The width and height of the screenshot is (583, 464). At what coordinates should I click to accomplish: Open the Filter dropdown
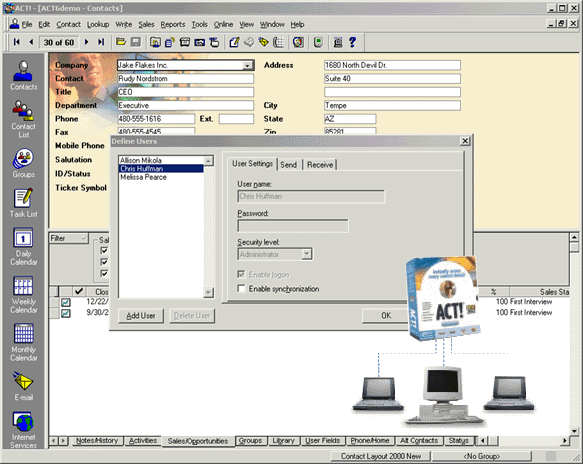(x=83, y=238)
